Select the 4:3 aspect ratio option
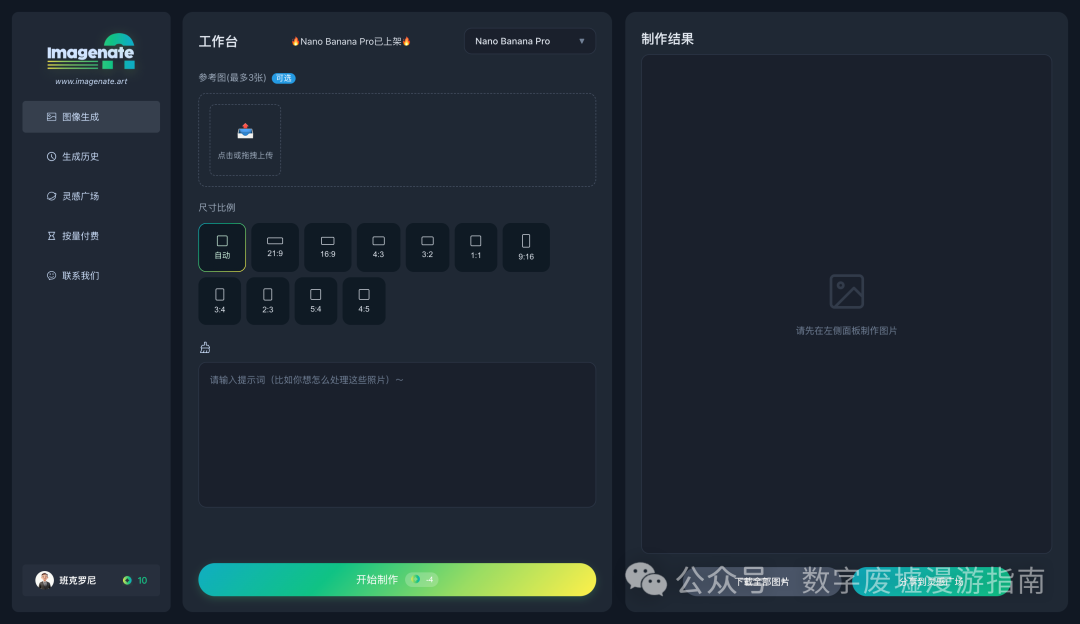The height and width of the screenshot is (624, 1080). pos(378,247)
